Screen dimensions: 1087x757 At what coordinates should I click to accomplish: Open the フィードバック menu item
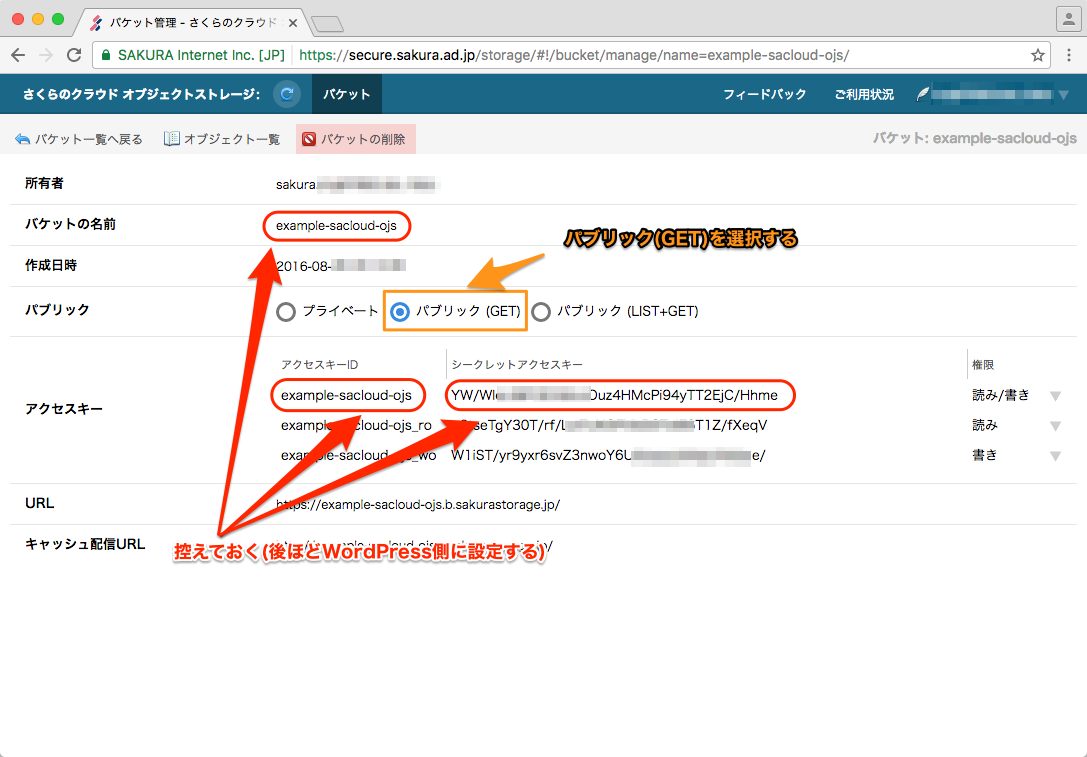765,94
